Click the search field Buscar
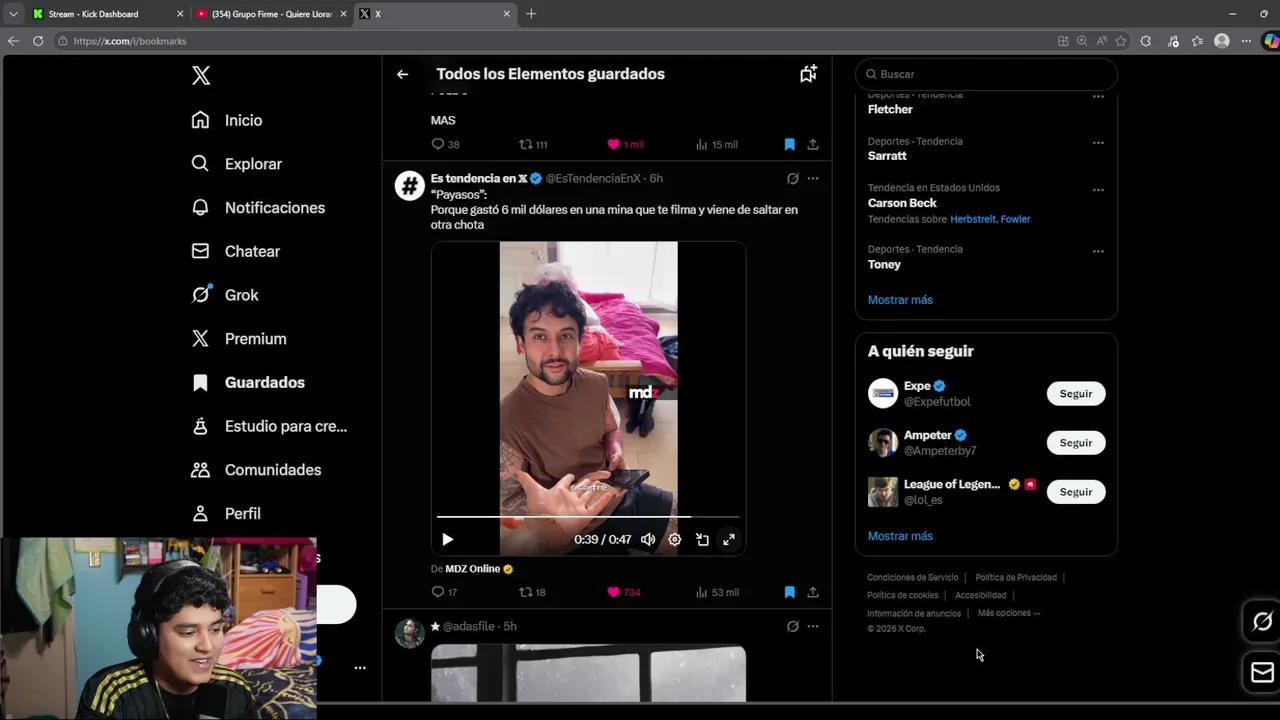The image size is (1280, 720). (986, 74)
